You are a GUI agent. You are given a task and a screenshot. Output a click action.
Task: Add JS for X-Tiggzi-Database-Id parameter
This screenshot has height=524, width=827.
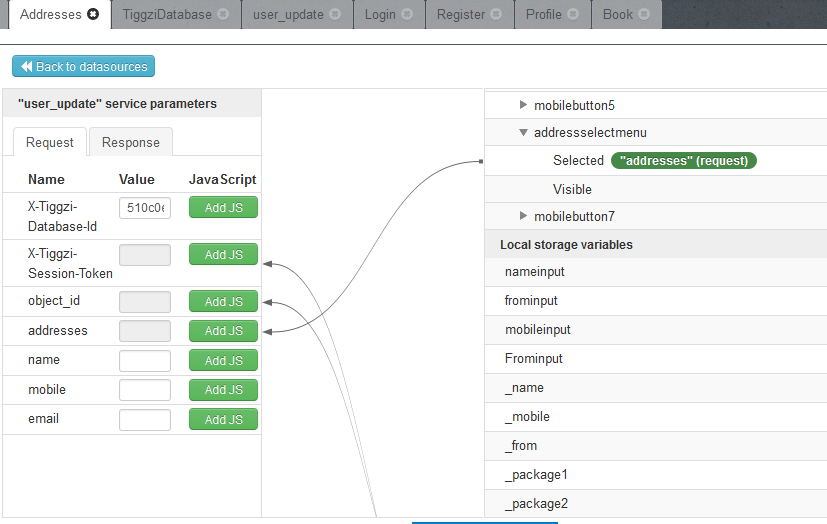pyautogui.click(x=223, y=207)
